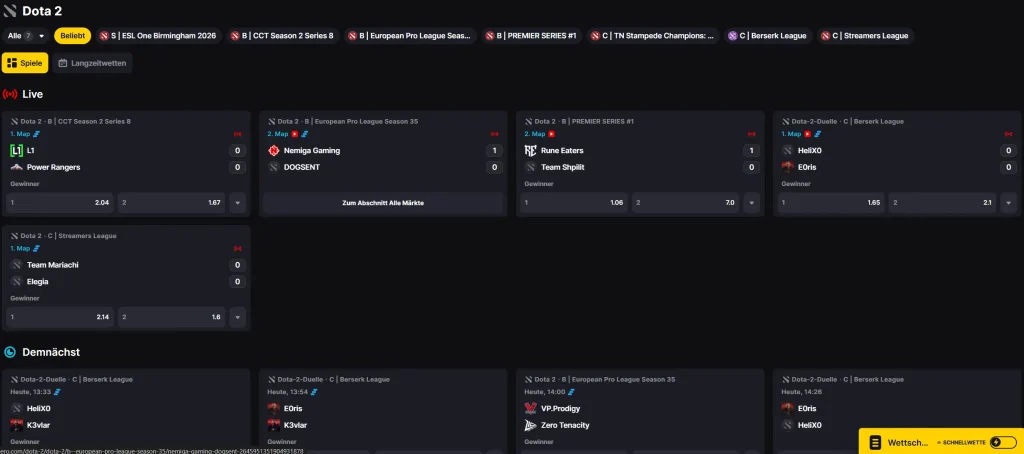This screenshot has width=1024, height=454.
Task: Open the video stream icon for Rune Eaters match
Action: (x=549, y=133)
